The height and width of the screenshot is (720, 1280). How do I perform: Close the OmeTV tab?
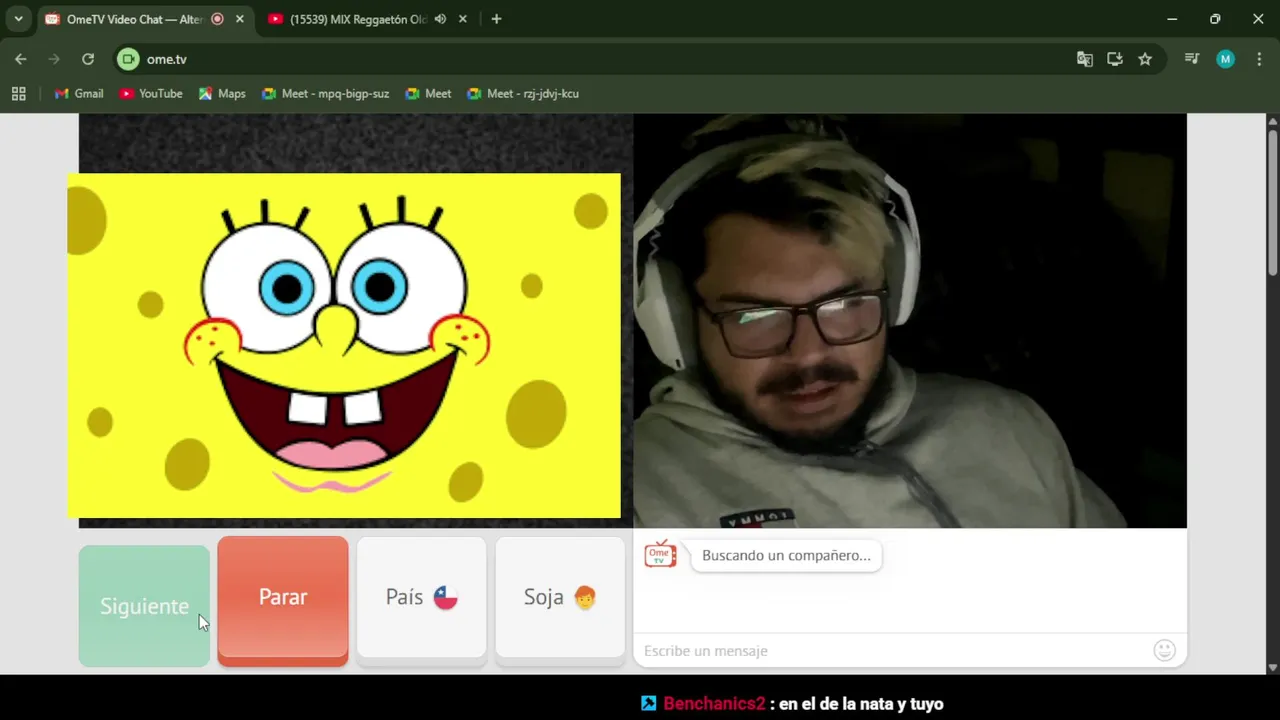click(x=240, y=19)
